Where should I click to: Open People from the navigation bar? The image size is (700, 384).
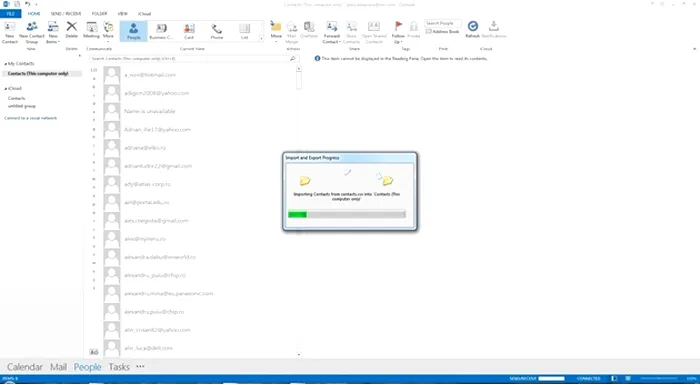[88, 367]
